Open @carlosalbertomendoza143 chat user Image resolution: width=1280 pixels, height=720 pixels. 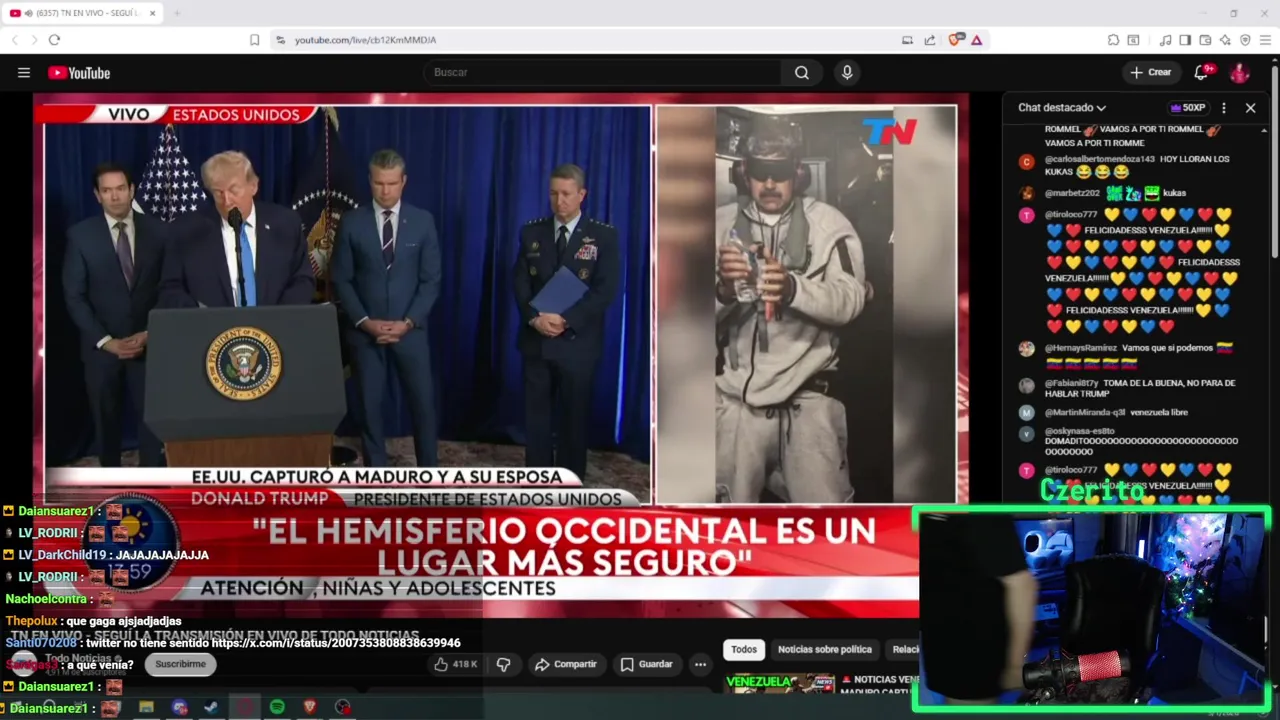coord(1100,159)
